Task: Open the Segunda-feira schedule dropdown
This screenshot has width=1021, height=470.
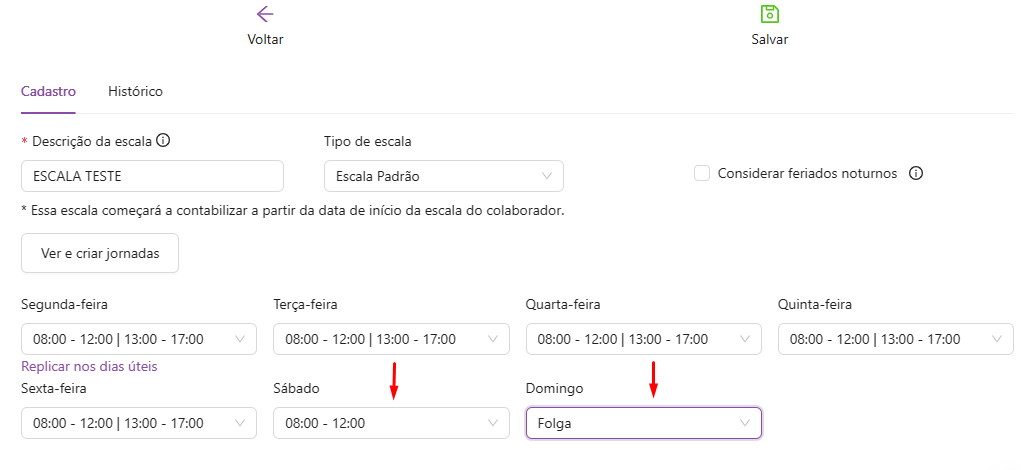Action: coord(138,339)
